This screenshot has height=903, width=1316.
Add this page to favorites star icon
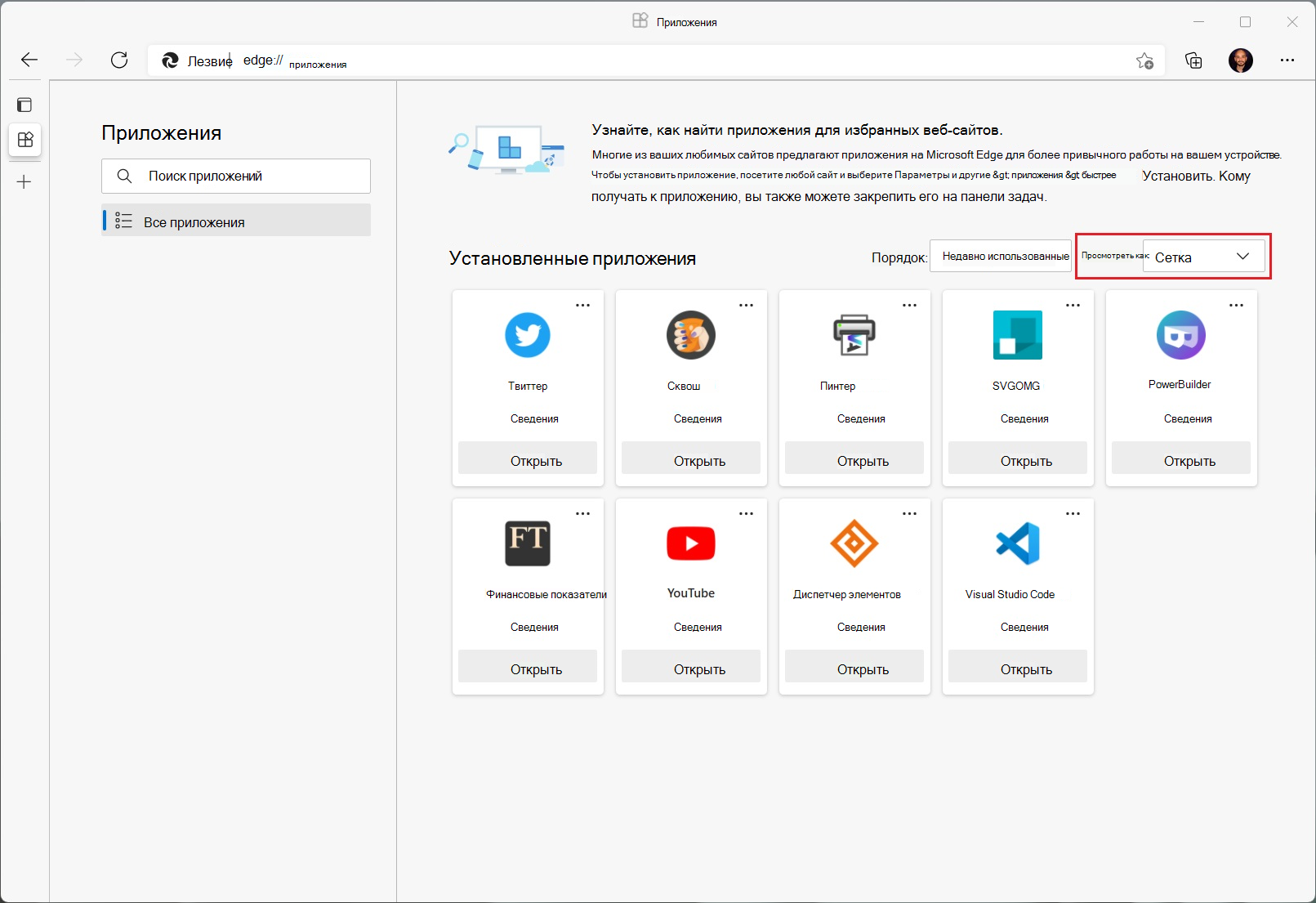1144,60
